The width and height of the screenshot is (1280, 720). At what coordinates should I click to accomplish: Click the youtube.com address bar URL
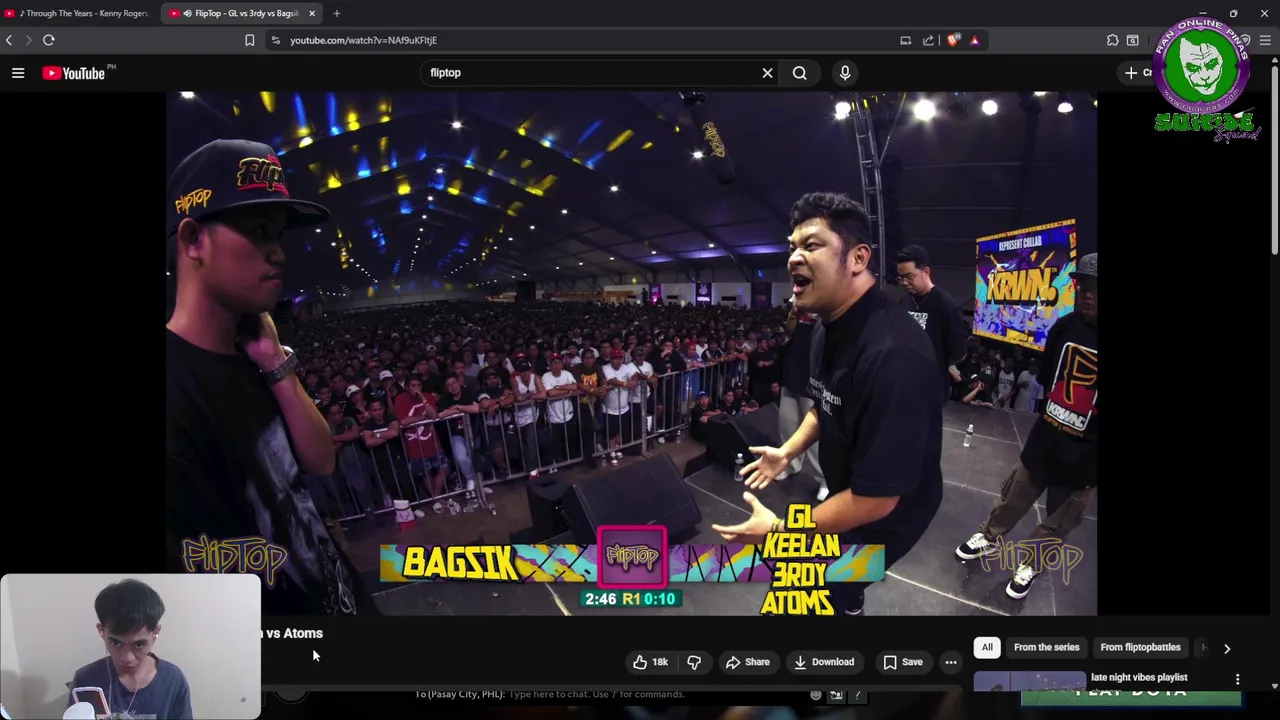pos(363,40)
